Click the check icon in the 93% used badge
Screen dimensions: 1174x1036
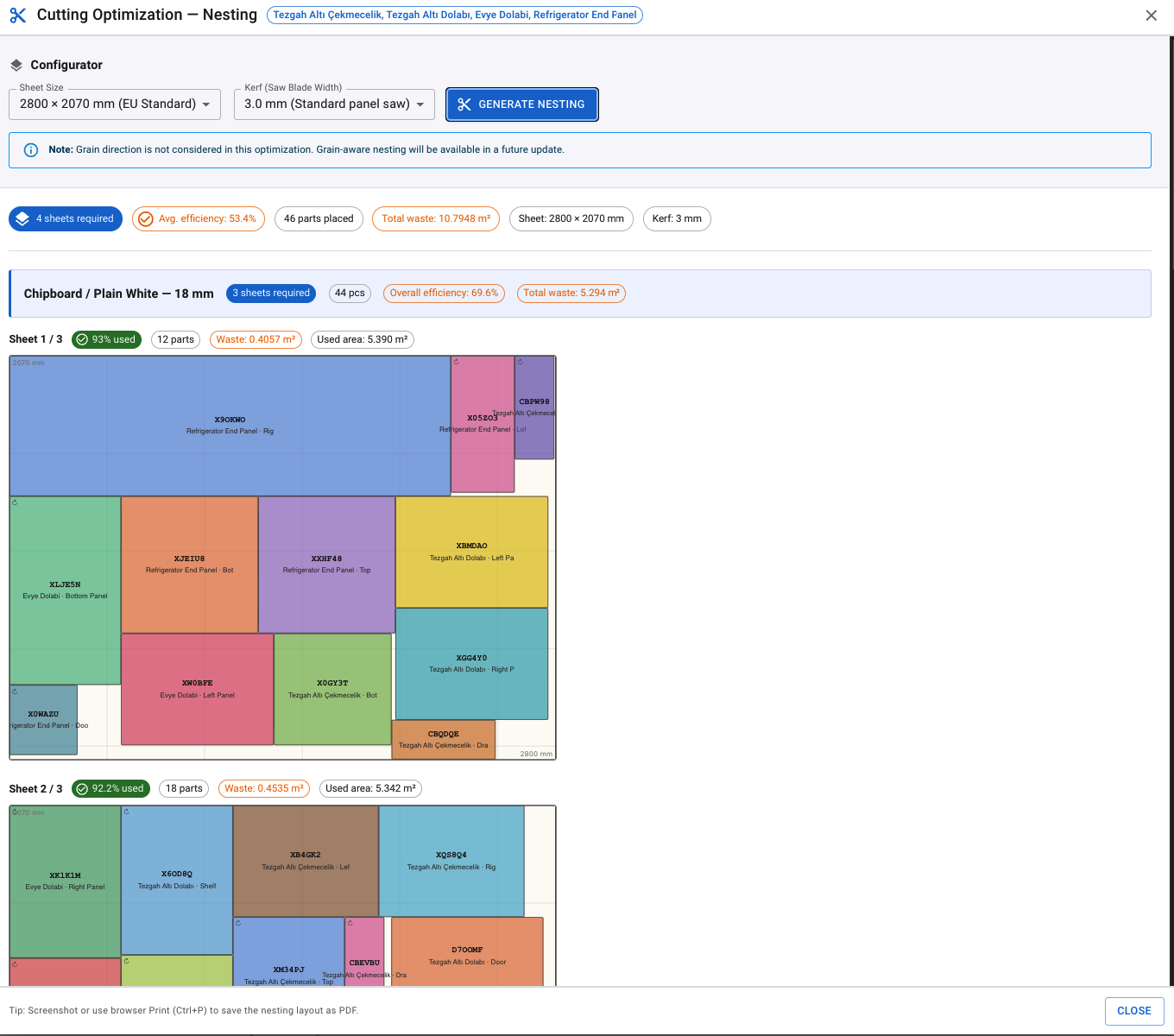(x=82, y=340)
